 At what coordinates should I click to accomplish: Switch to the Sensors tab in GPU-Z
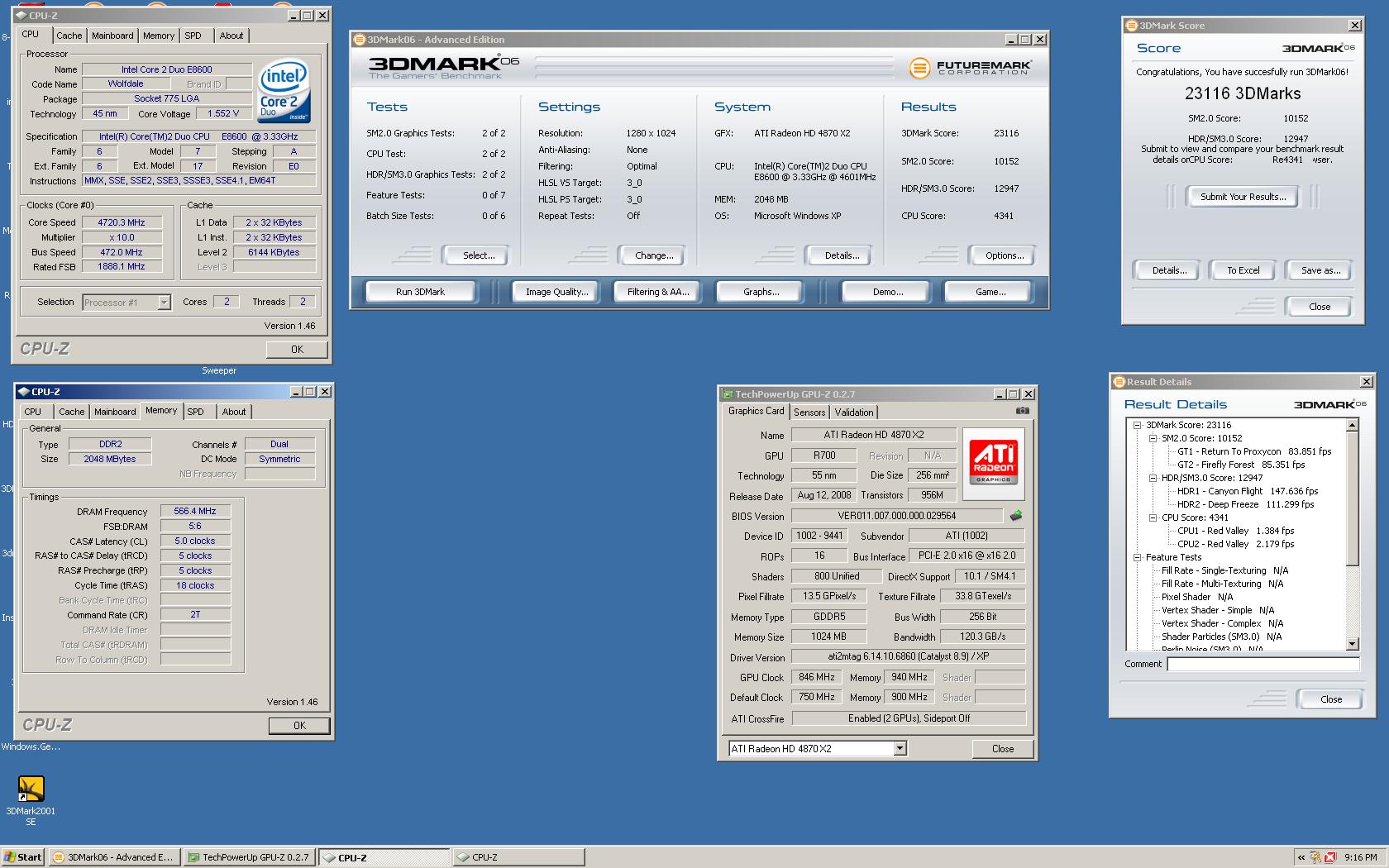(809, 413)
